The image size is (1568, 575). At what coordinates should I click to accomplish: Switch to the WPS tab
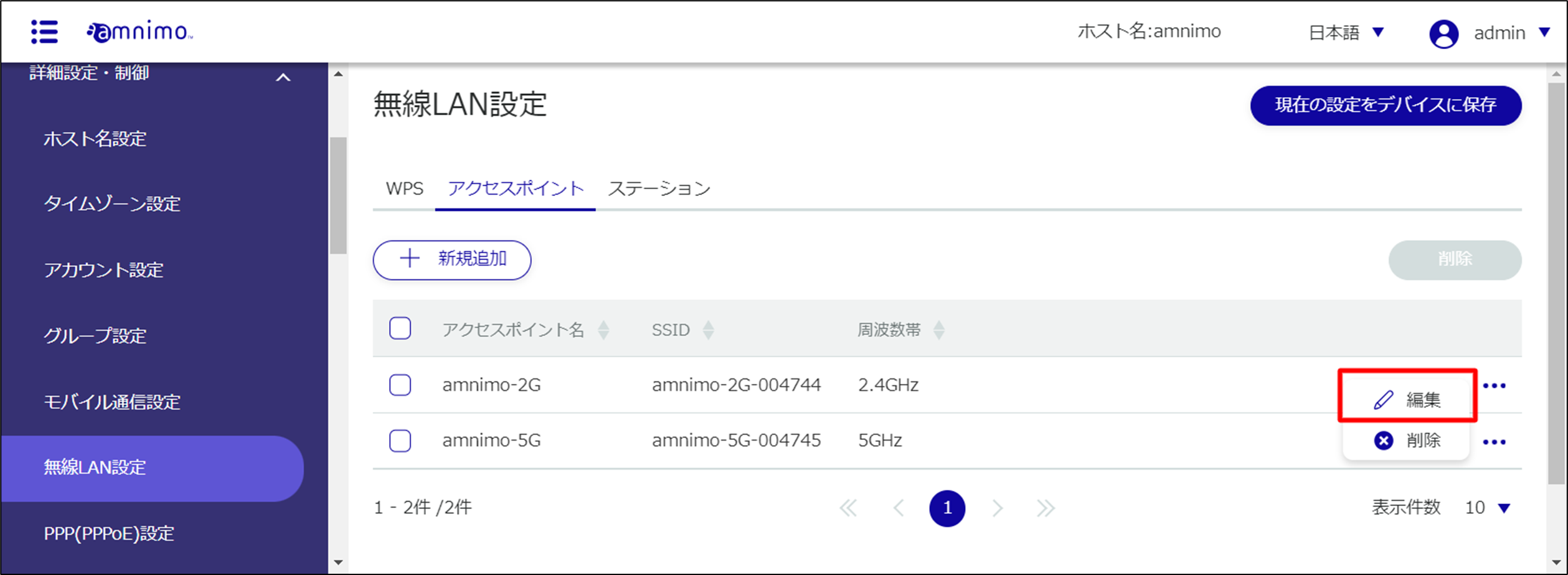(404, 189)
